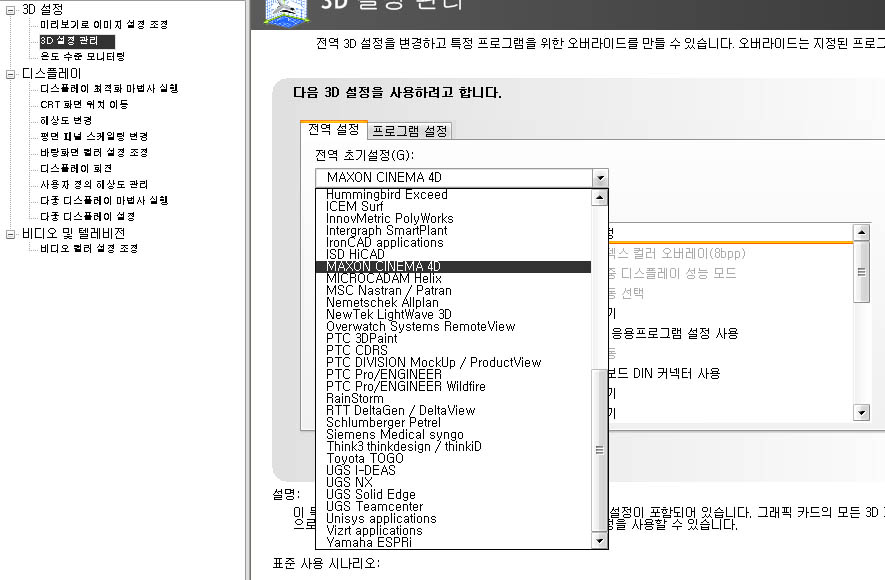Click the dropdown list scroll up arrow
Viewport: 885px width, 580px height.
(599, 197)
